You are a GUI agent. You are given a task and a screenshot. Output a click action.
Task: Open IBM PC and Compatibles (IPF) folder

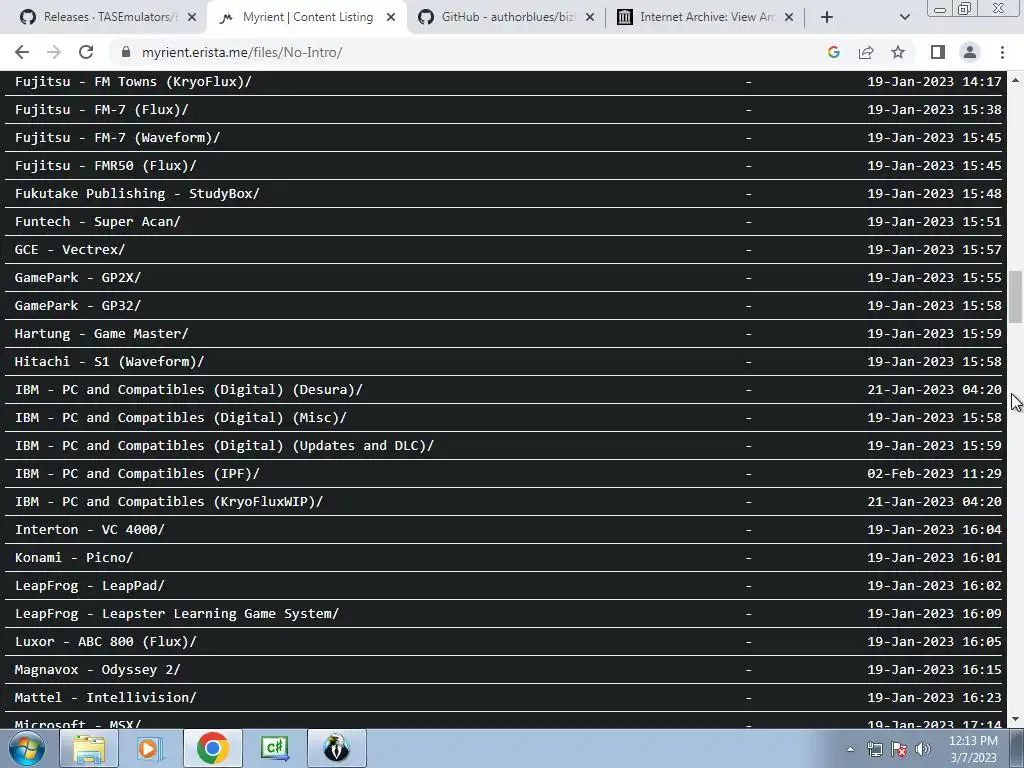click(x=137, y=474)
